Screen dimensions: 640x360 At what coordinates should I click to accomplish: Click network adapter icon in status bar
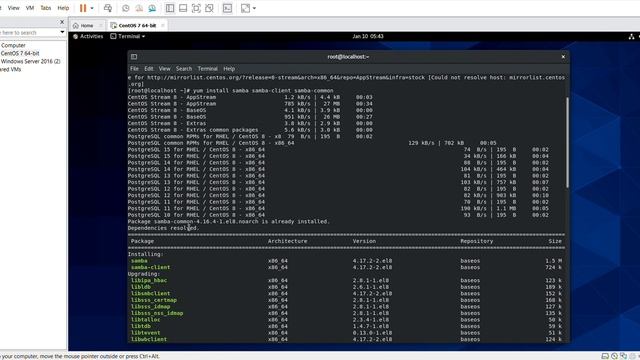pyautogui.click(x=623, y=356)
